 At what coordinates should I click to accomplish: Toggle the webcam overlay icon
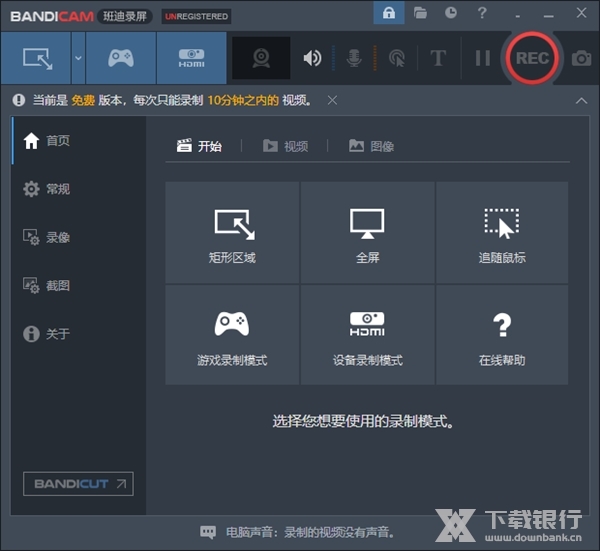click(261, 58)
